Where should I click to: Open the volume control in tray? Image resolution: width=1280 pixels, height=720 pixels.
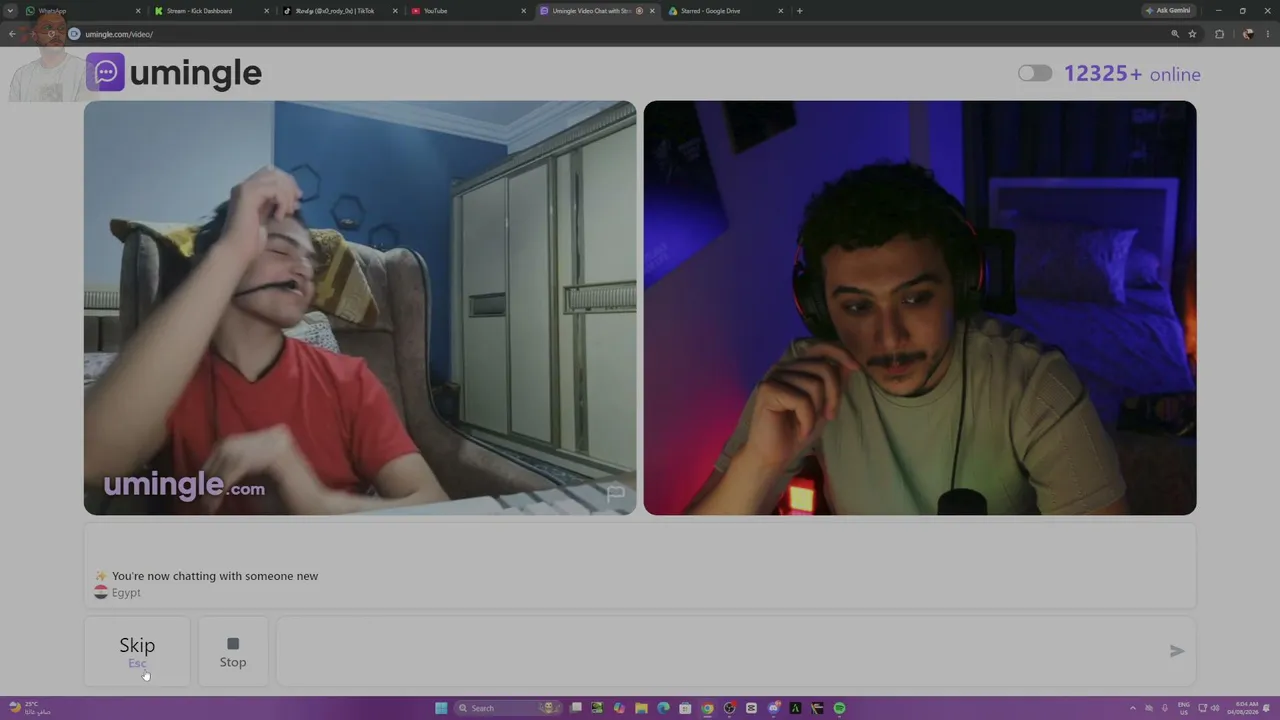(1215, 708)
